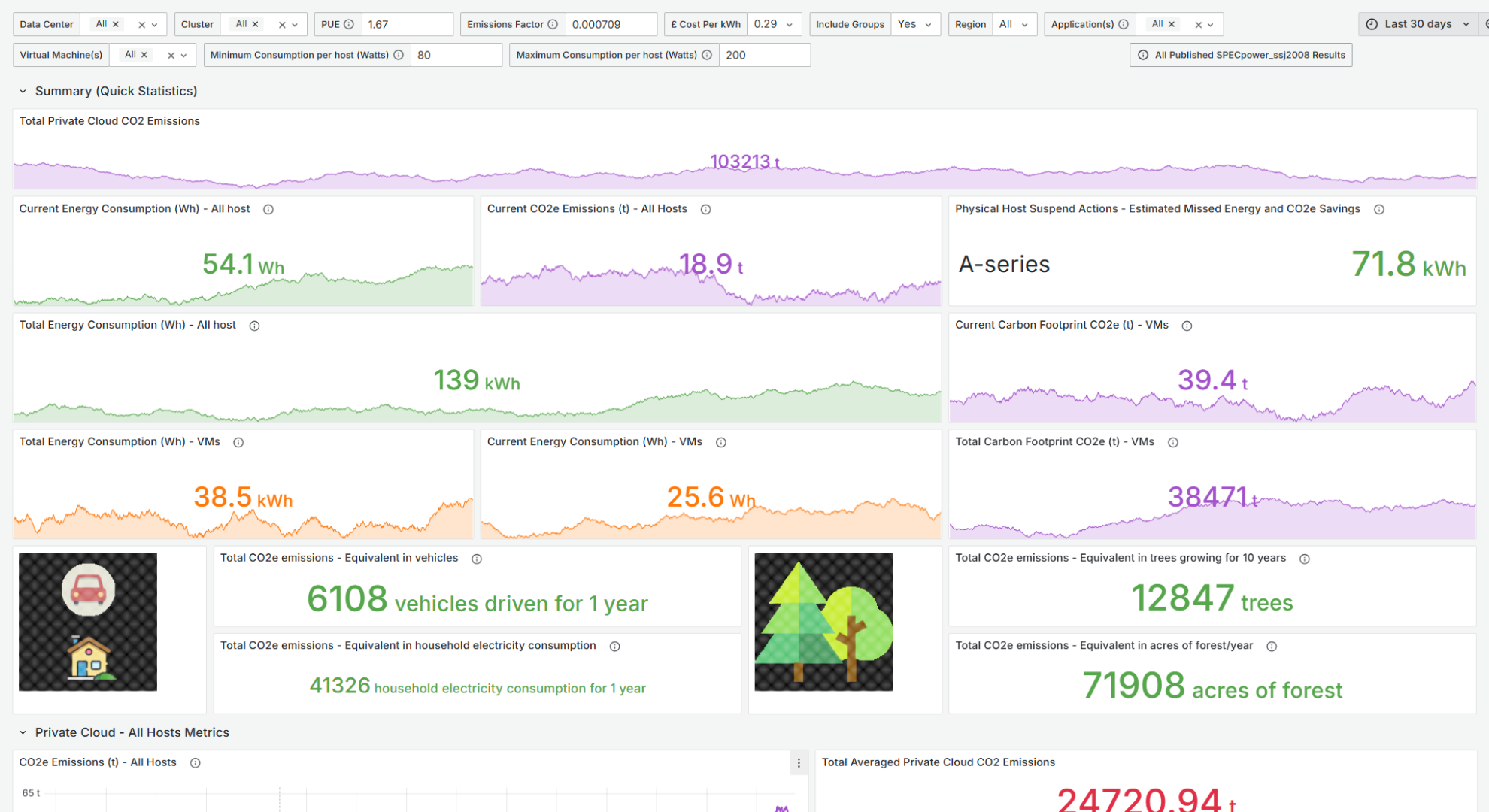
Task: Collapse Private Cloud - All Hosts Metrics row
Action: (x=23, y=732)
